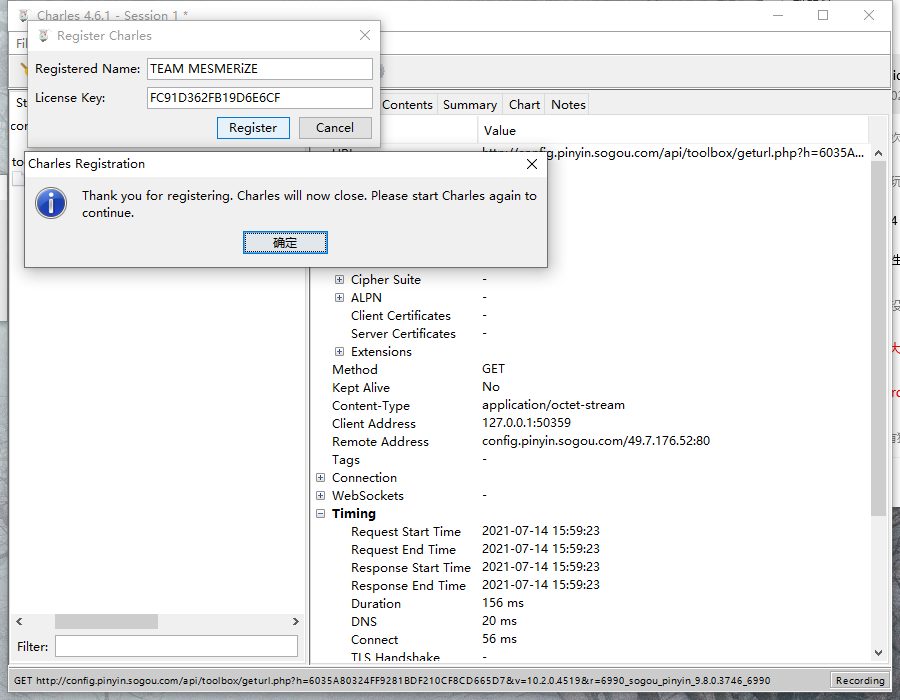Select the DNS timing row
This screenshot has width=900, height=700.
tap(591, 621)
